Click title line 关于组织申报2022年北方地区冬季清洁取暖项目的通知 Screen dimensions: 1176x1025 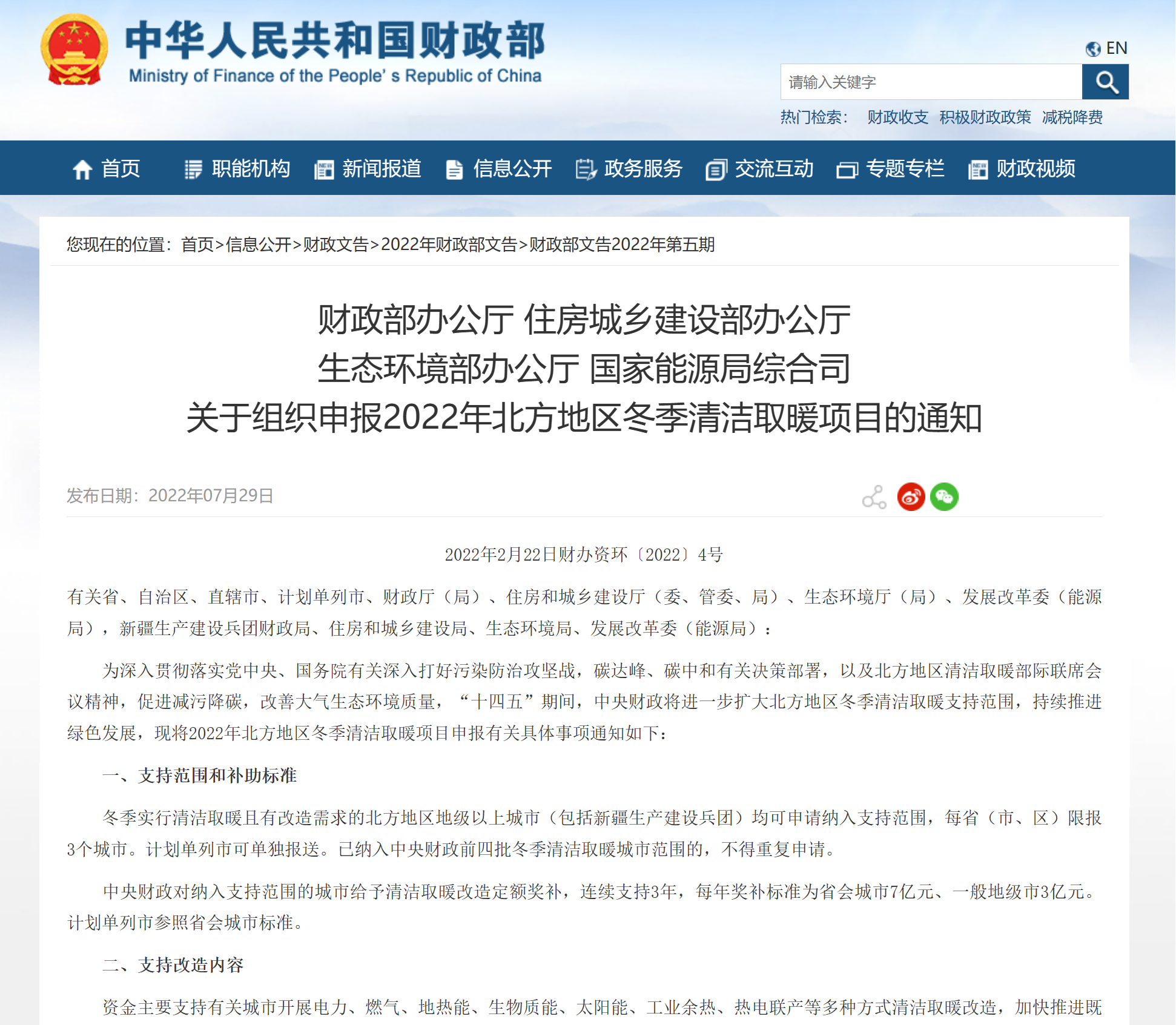[x=584, y=418]
